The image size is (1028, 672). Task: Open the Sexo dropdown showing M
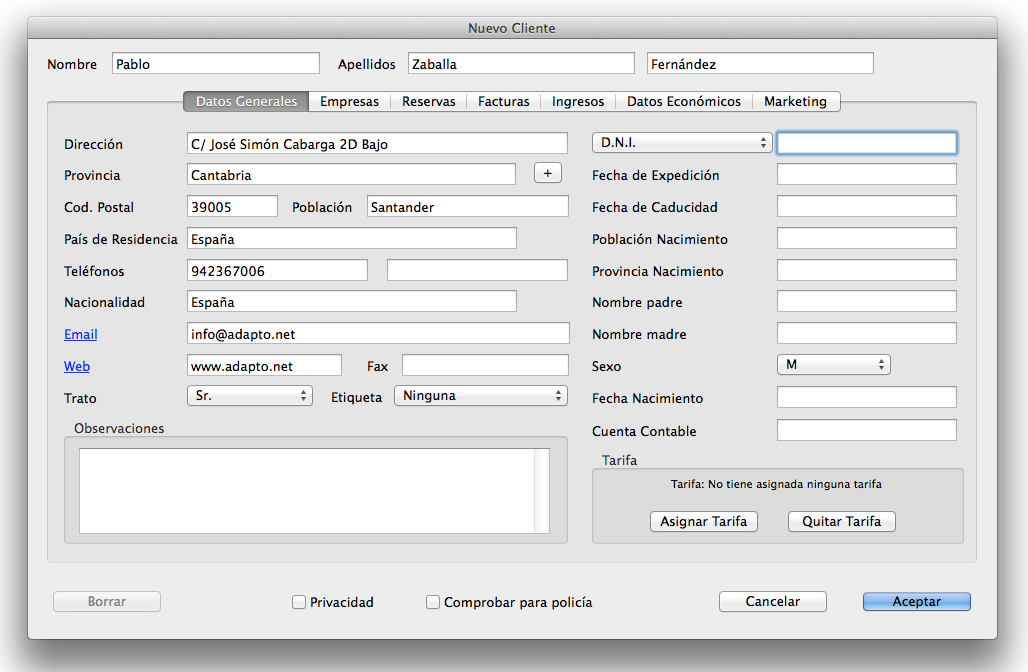point(833,365)
